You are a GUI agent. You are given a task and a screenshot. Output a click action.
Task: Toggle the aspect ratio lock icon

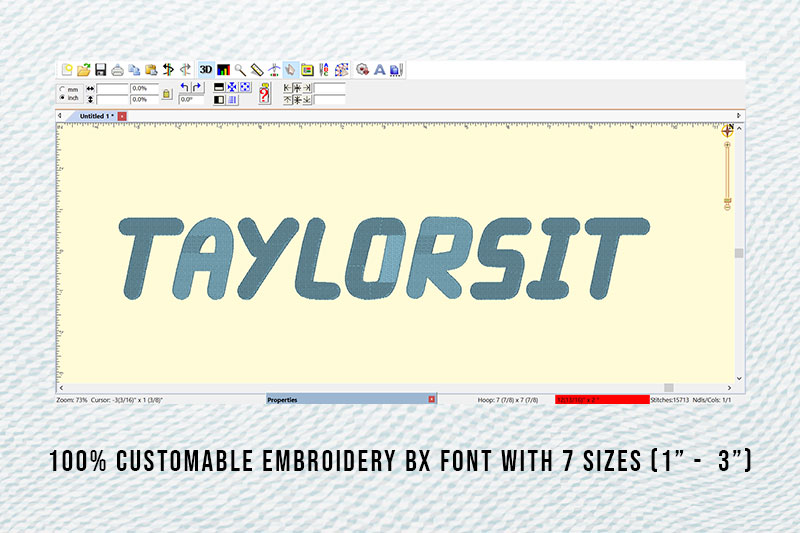click(x=166, y=94)
